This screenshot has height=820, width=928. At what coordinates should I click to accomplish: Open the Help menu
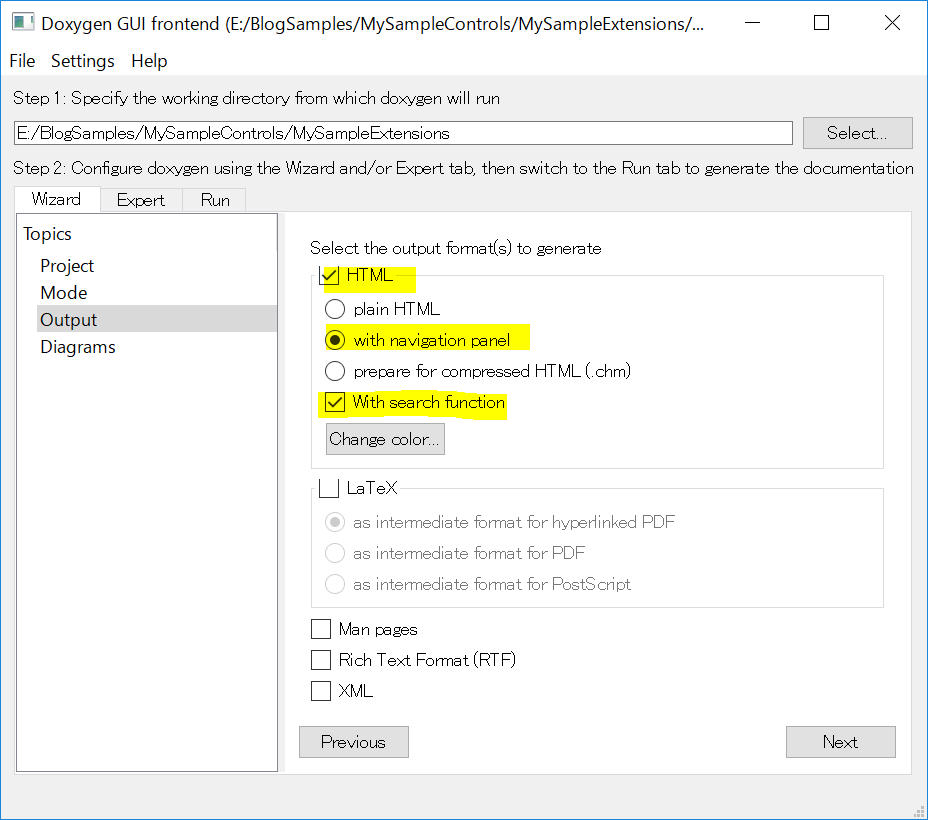click(149, 61)
